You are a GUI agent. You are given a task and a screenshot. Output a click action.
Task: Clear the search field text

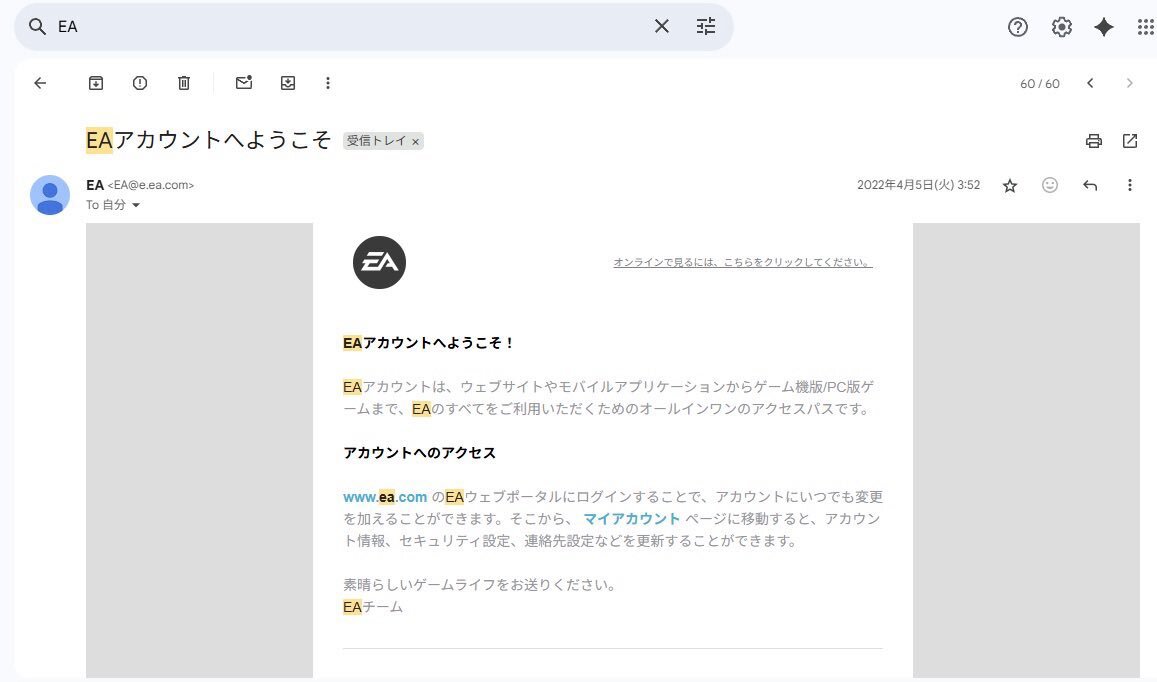click(662, 27)
